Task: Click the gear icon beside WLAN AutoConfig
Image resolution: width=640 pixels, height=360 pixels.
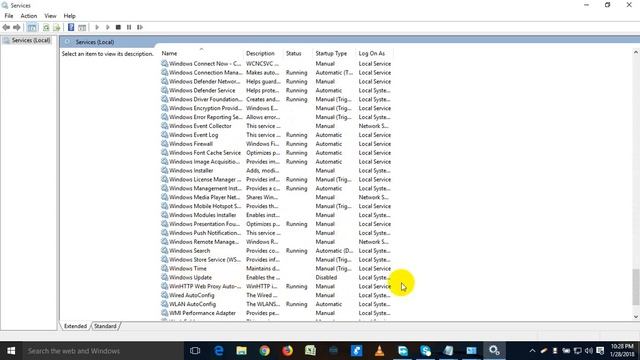Action: pyautogui.click(x=164, y=304)
